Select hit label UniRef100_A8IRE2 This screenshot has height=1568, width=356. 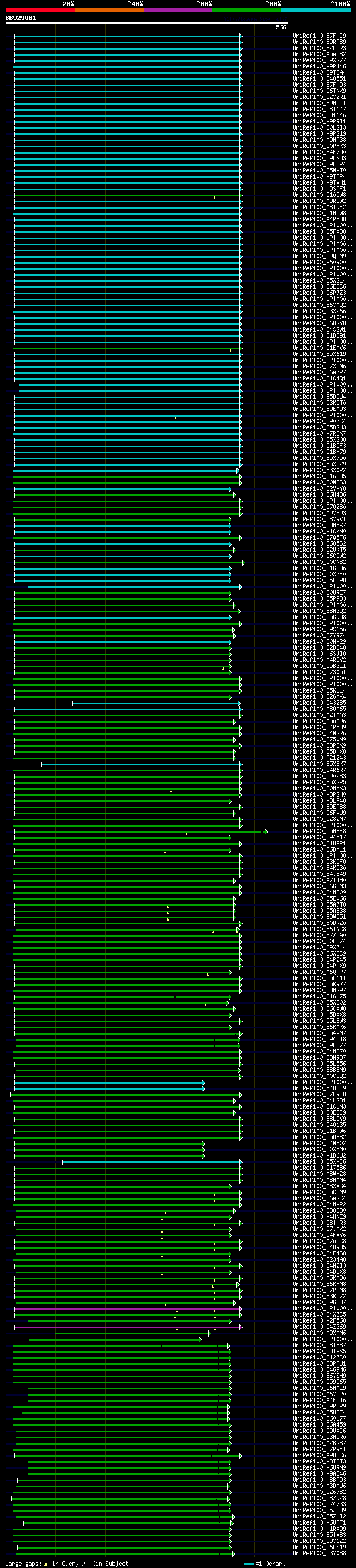pyautogui.click(x=319, y=207)
